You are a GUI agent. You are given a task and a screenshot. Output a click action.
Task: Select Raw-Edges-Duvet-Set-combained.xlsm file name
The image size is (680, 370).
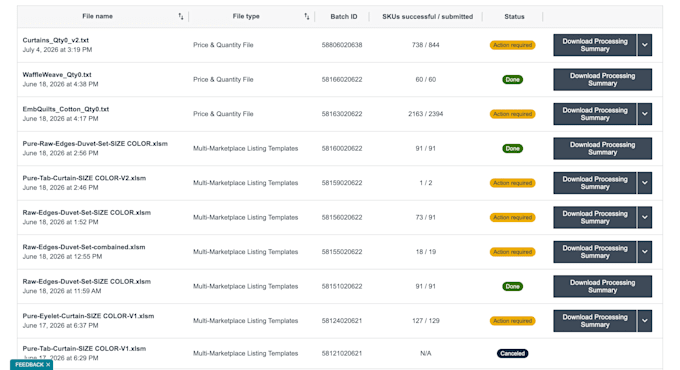[x=84, y=247]
